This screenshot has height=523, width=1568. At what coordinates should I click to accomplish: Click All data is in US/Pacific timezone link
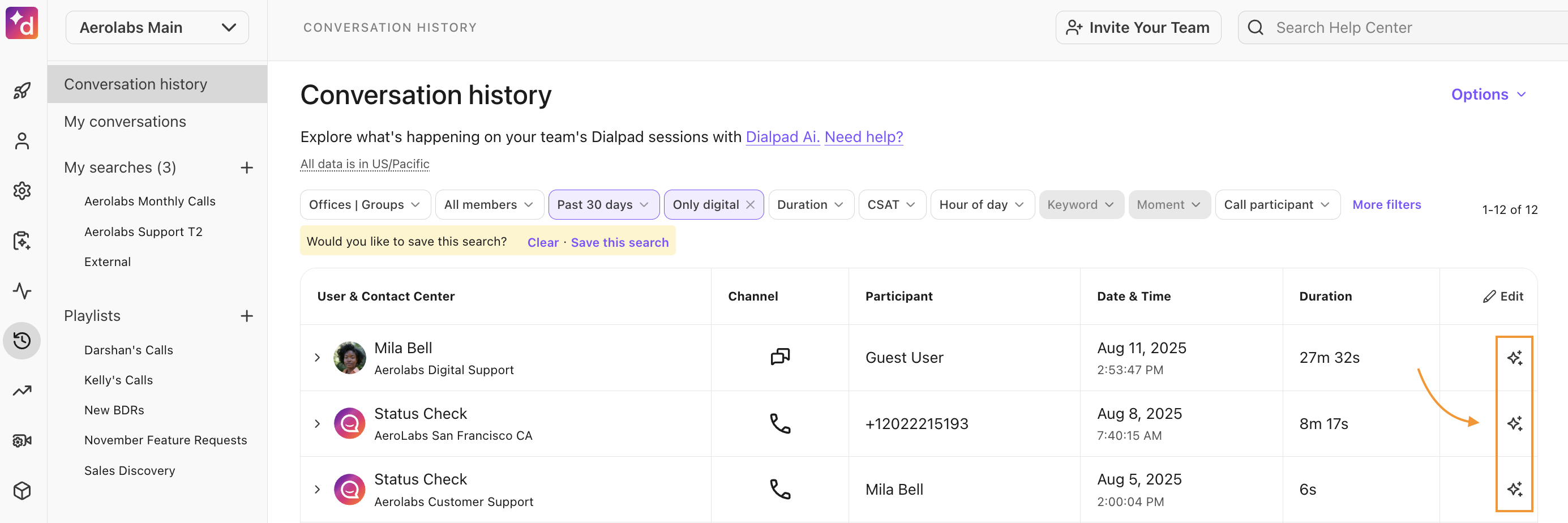pos(365,164)
